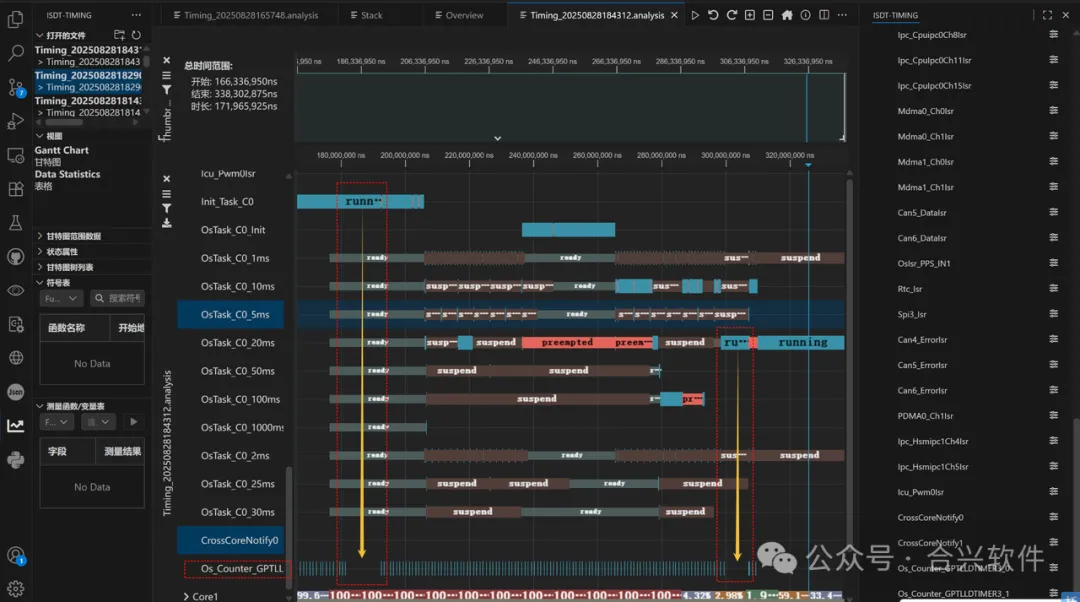Expand the Core1 tree node

[186, 596]
